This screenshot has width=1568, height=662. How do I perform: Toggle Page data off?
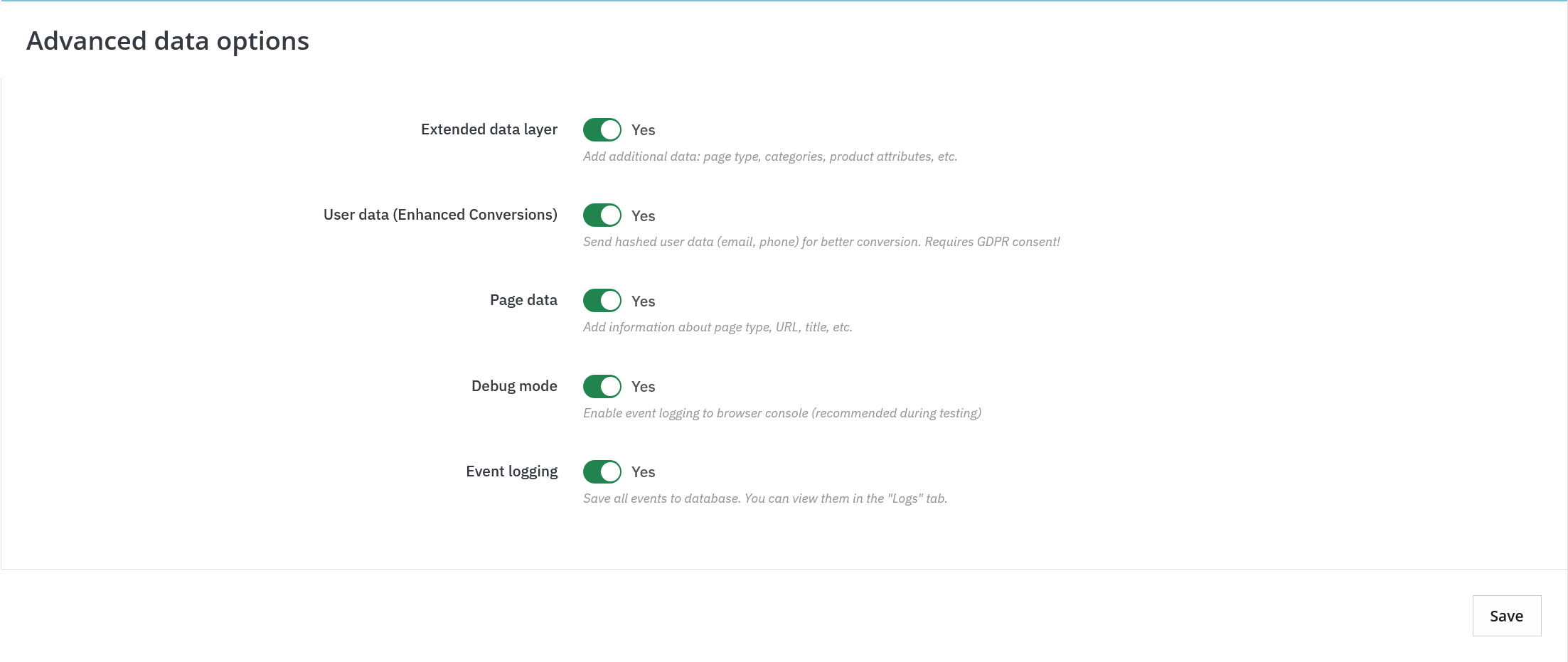coord(602,300)
